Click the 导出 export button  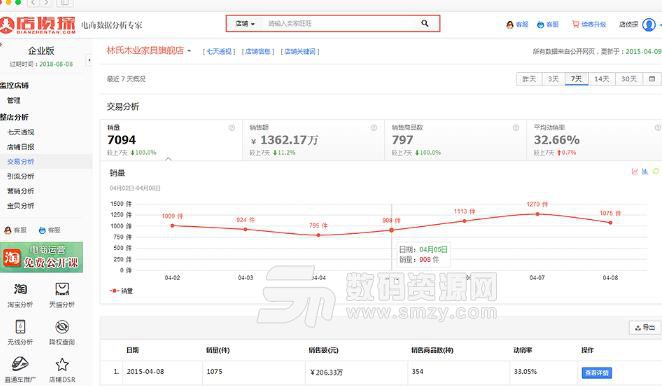tap(645, 327)
